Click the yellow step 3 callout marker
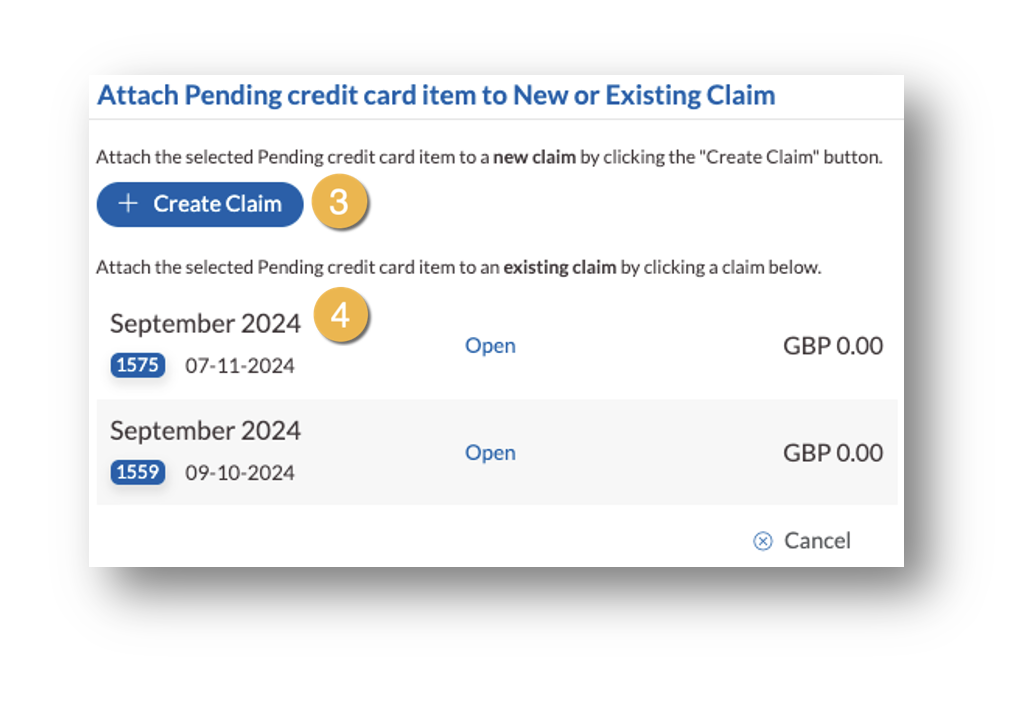The height and width of the screenshot is (726, 1020). (x=340, y=204)
